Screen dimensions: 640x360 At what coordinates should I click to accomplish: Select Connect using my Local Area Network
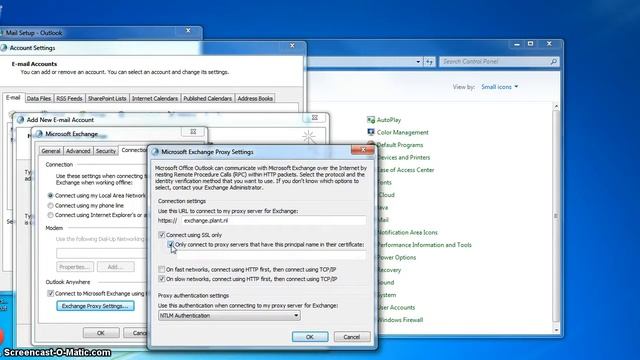[51, 196]
